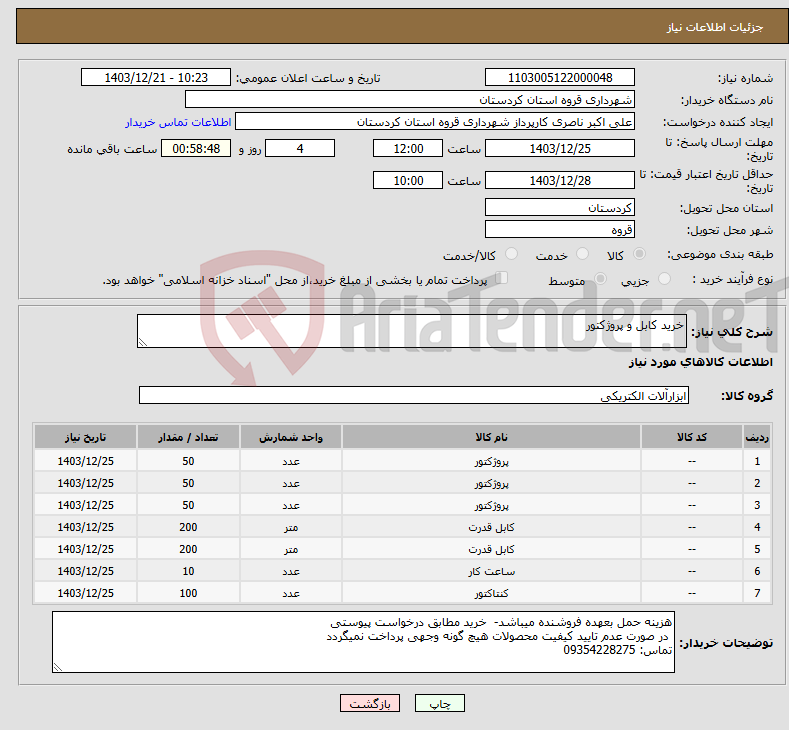The width and height of the screenshot is (789, 730).
Task: Toggle the Islamic treasury bonds payment checkbox
Action: pyautogui.click(x=502, y=278)
